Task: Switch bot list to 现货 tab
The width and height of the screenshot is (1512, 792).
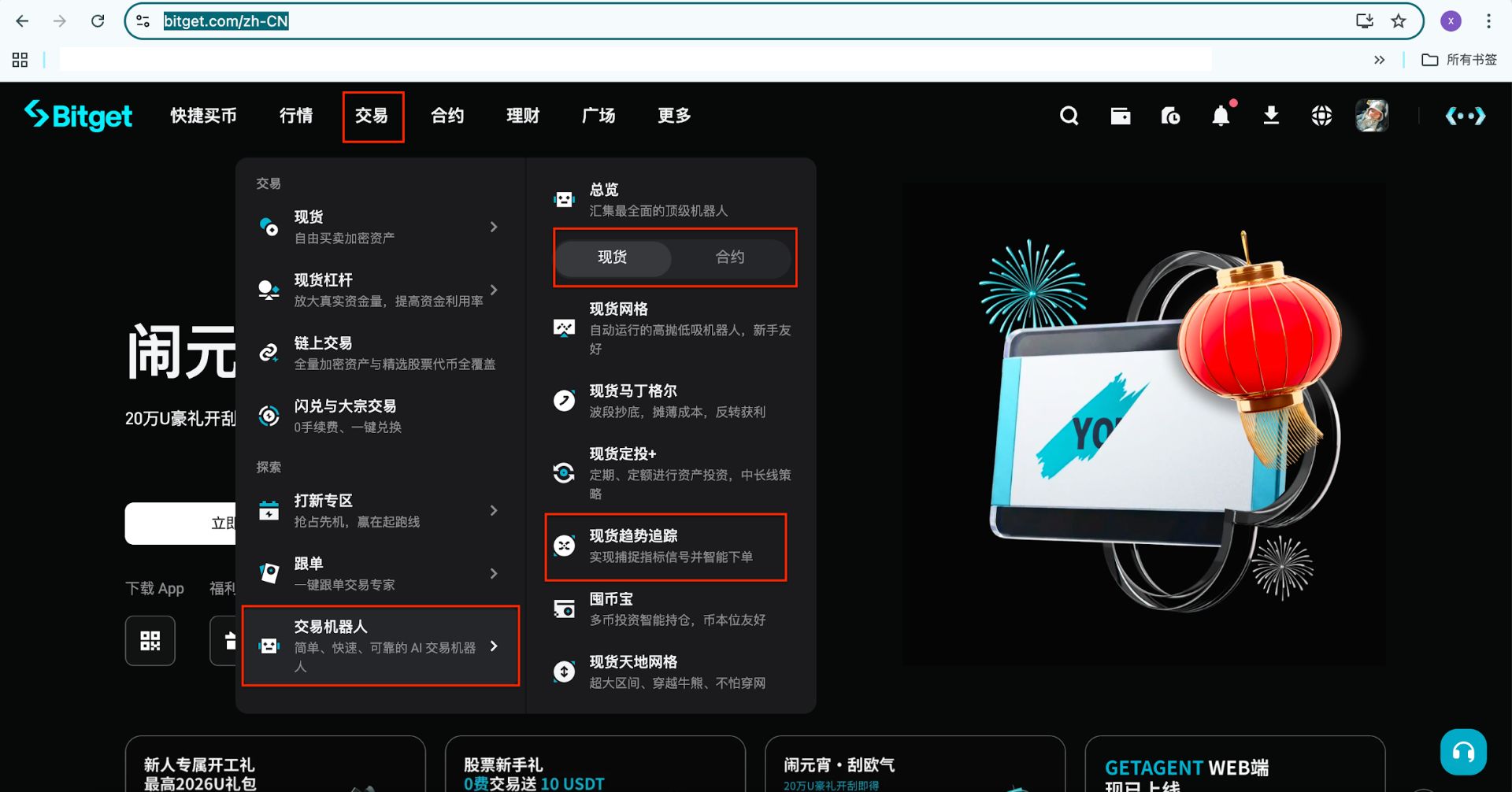Action: (613, 257)
